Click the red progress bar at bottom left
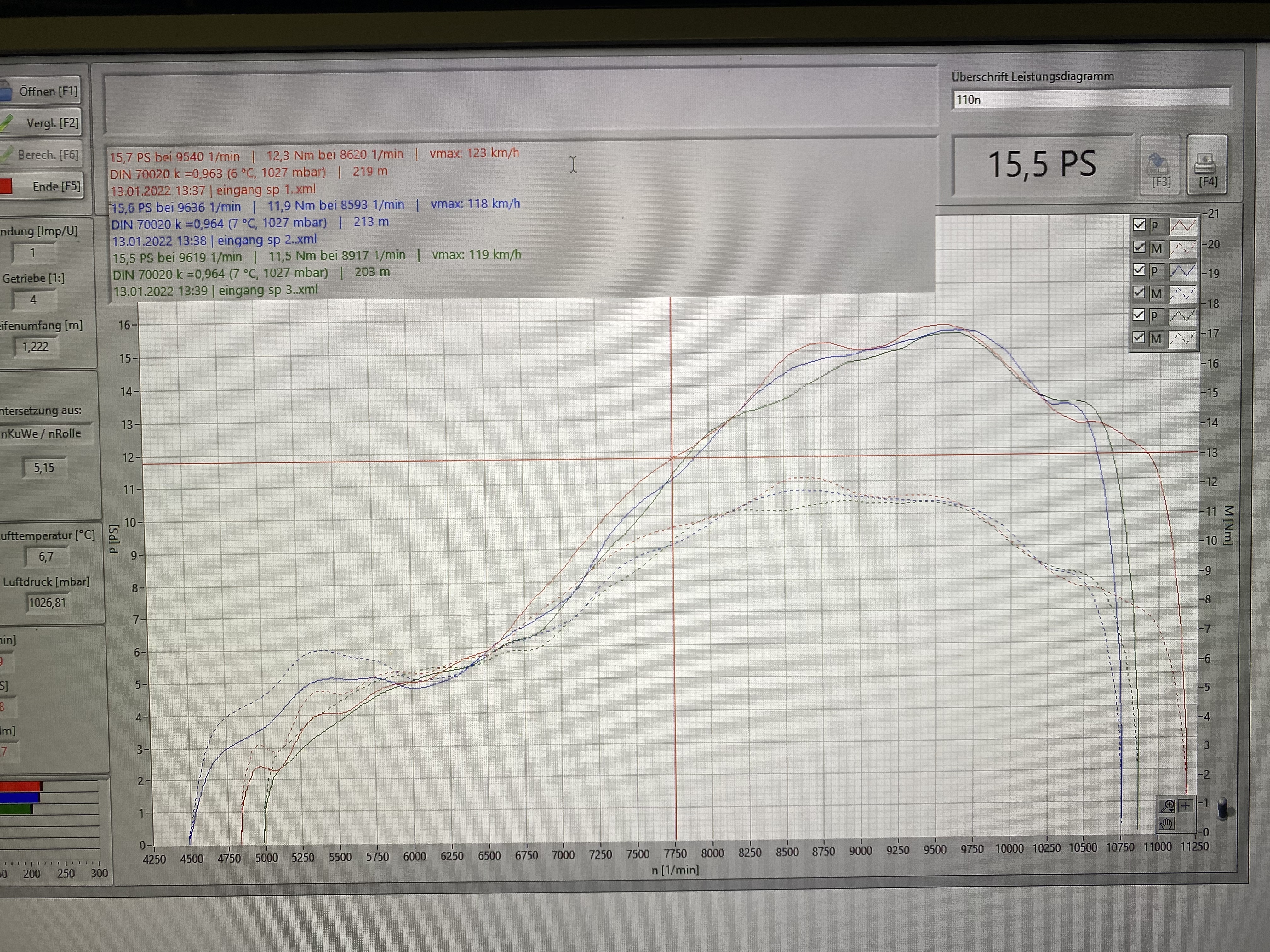Image resolution: width=1270 pixels, height=952 pixels. click(x=21, y=785)
